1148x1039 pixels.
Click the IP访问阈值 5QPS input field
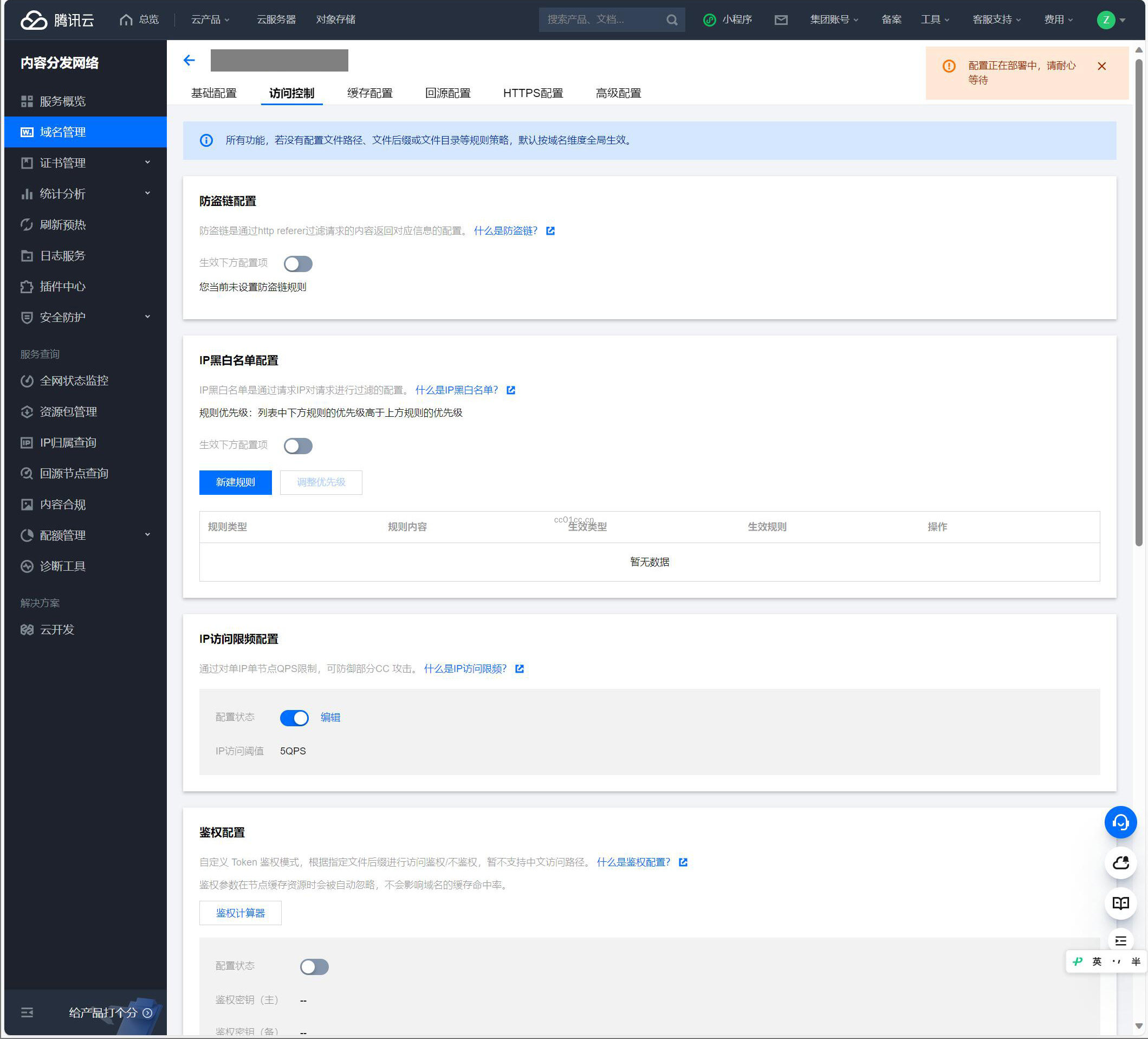point(293,750)
